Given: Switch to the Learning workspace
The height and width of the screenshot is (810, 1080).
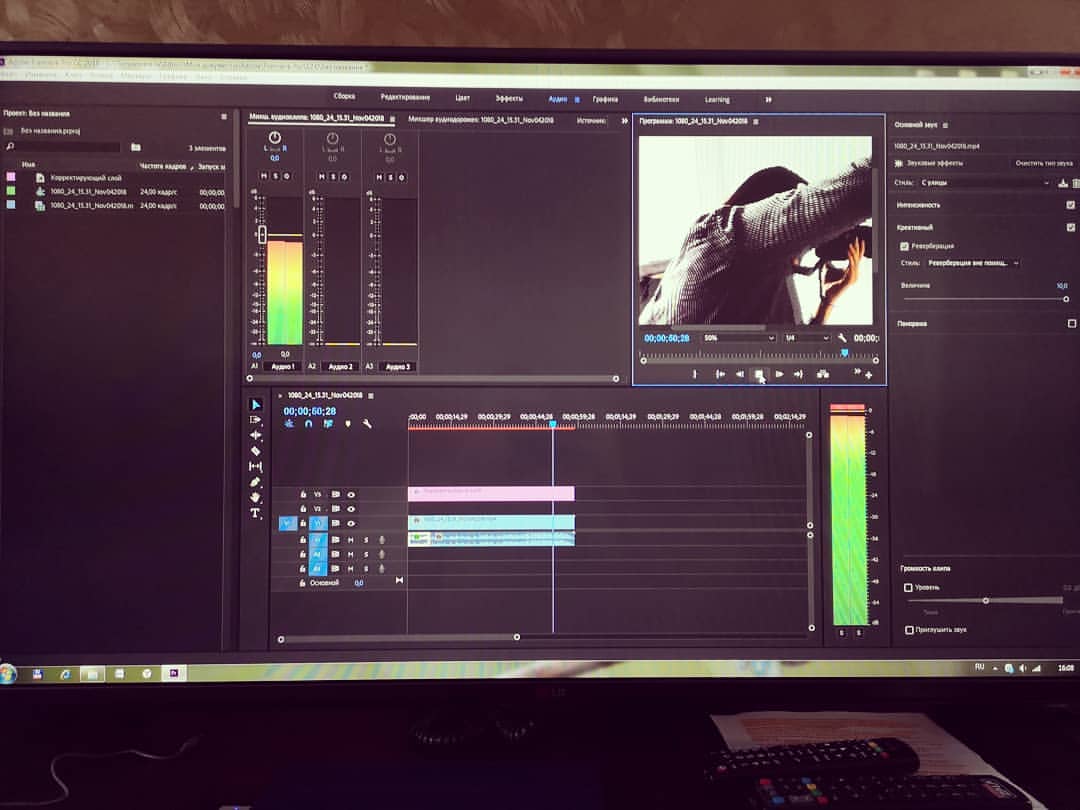Looking at the screenshot, I should (x=717, y=99).
